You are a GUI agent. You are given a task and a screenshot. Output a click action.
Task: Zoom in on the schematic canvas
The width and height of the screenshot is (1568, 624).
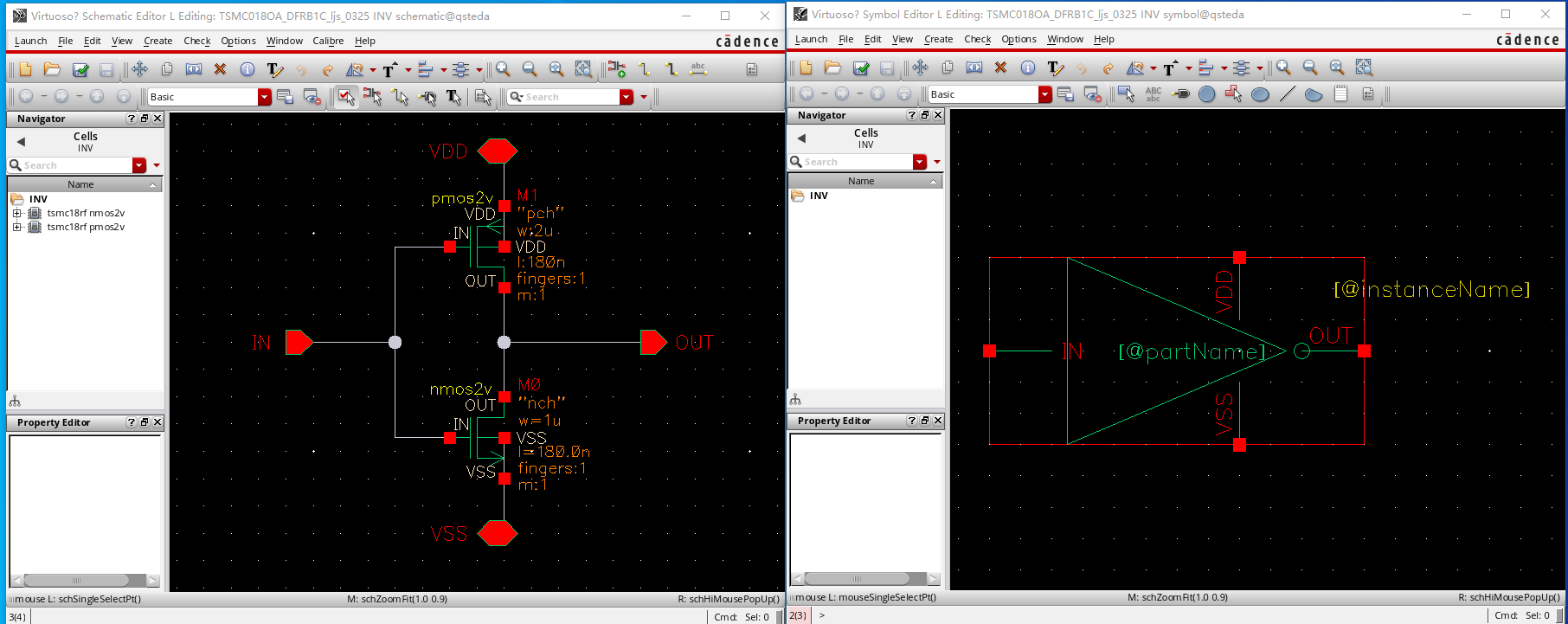pyautogui.click(x=503, y=69)
